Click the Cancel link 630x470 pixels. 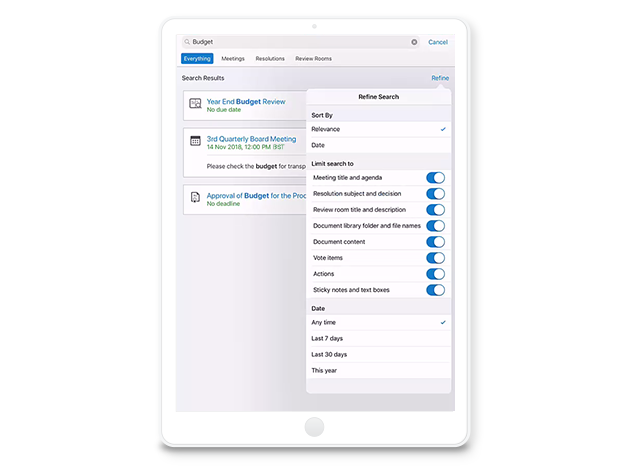coord(438,42)
